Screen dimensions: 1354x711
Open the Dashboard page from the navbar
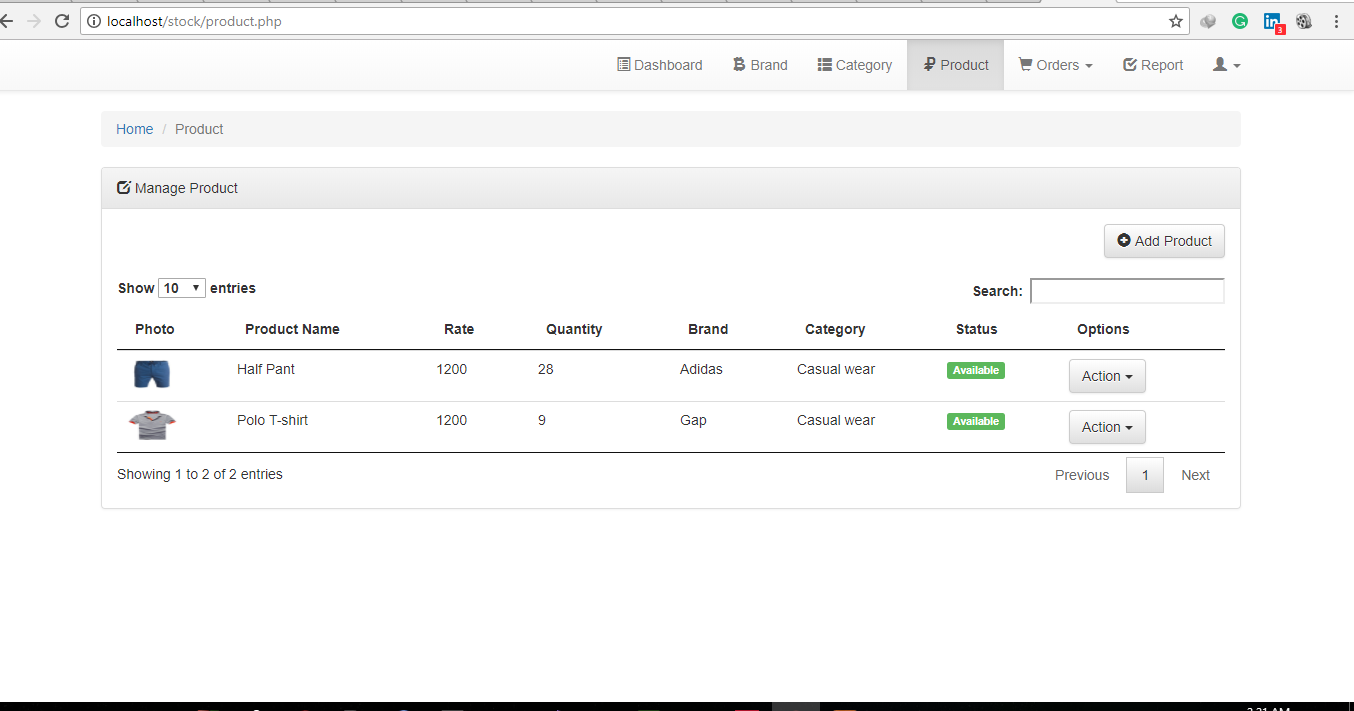659,64
